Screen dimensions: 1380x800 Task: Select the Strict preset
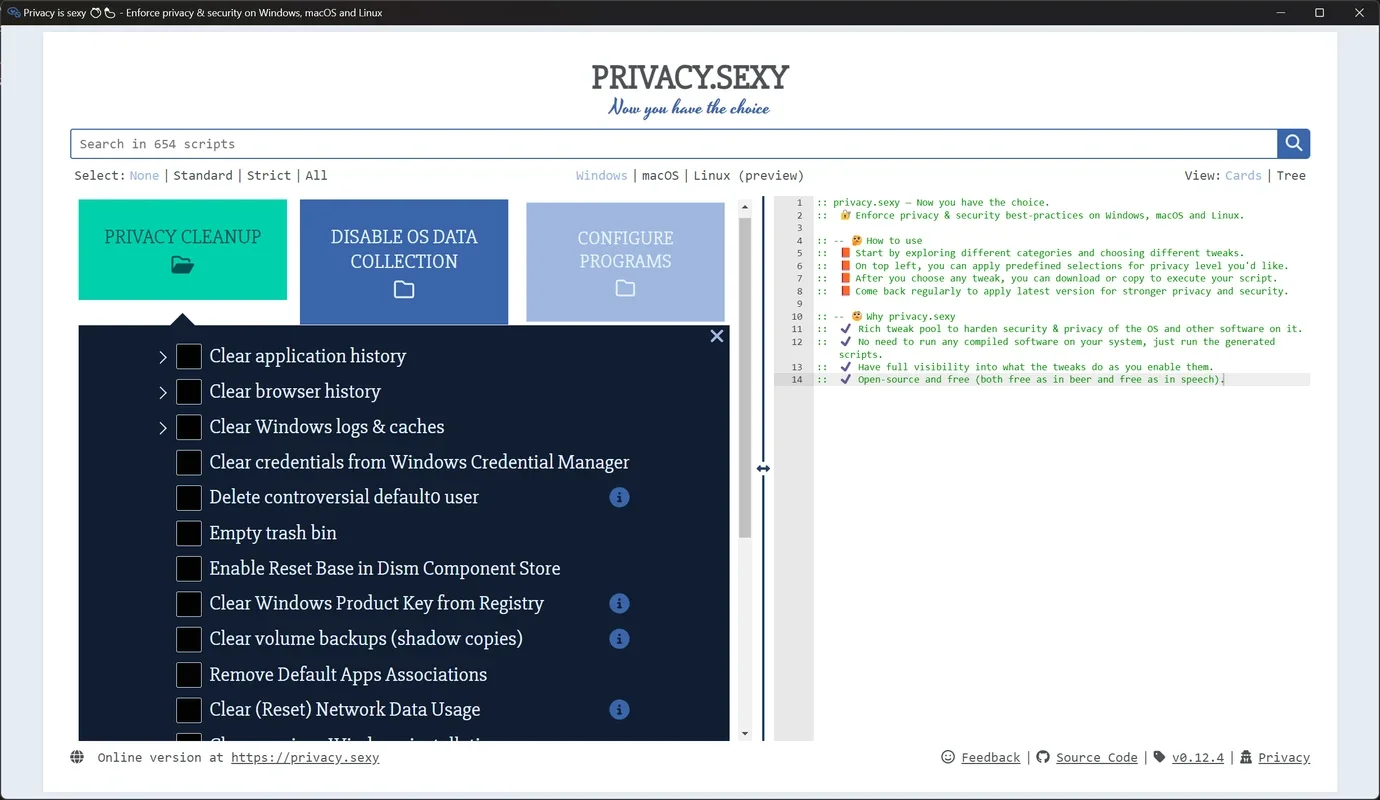(x=269, y=175)
